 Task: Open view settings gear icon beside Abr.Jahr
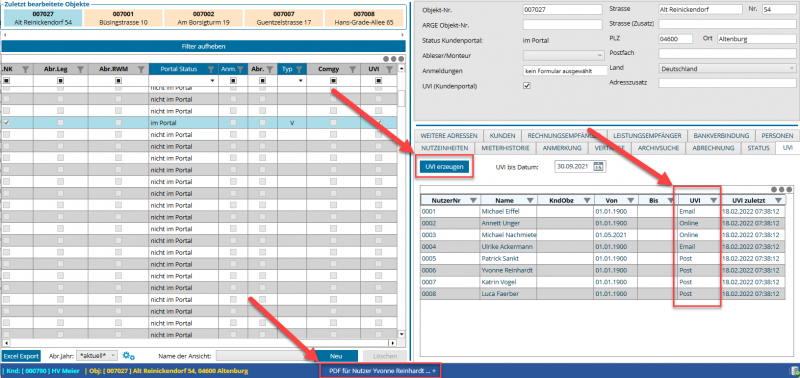[x=129, y=356]
